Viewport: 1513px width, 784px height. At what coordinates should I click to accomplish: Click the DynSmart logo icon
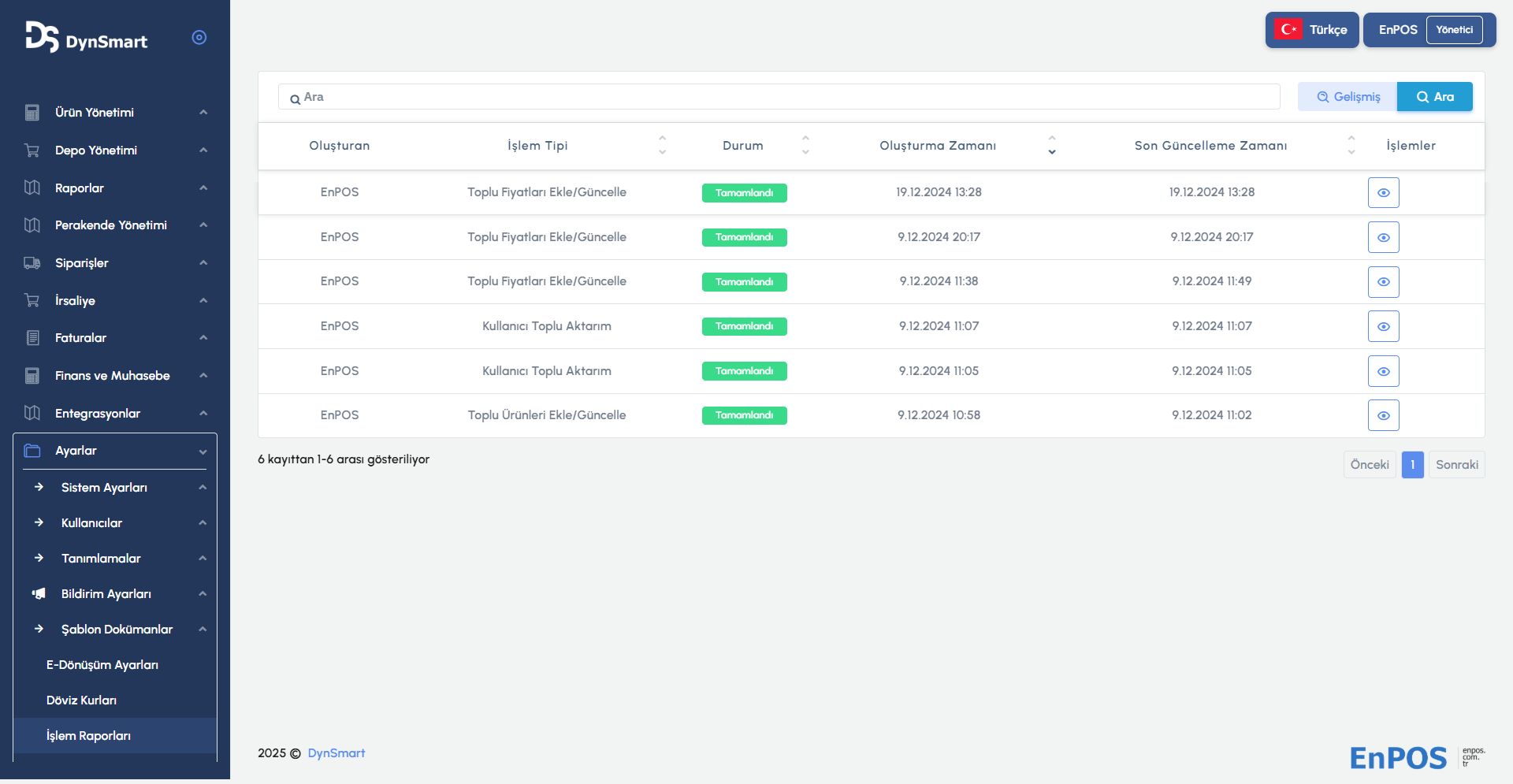pos(42,37)
